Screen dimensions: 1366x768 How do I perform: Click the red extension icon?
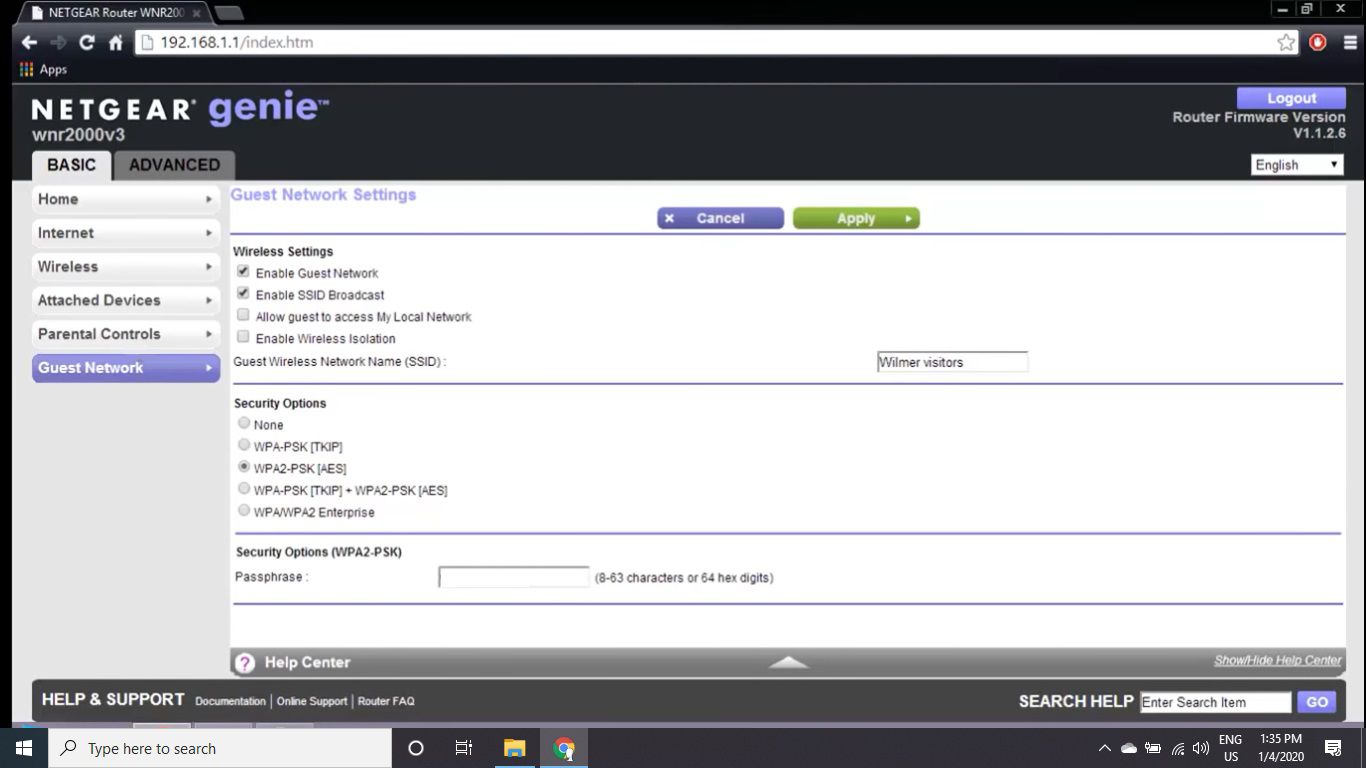pos(1318,42)
